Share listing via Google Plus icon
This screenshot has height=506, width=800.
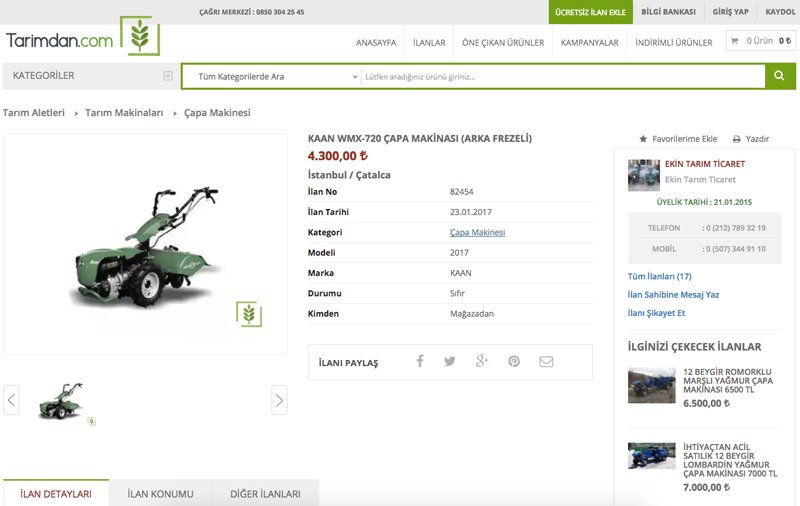[482, 361]
